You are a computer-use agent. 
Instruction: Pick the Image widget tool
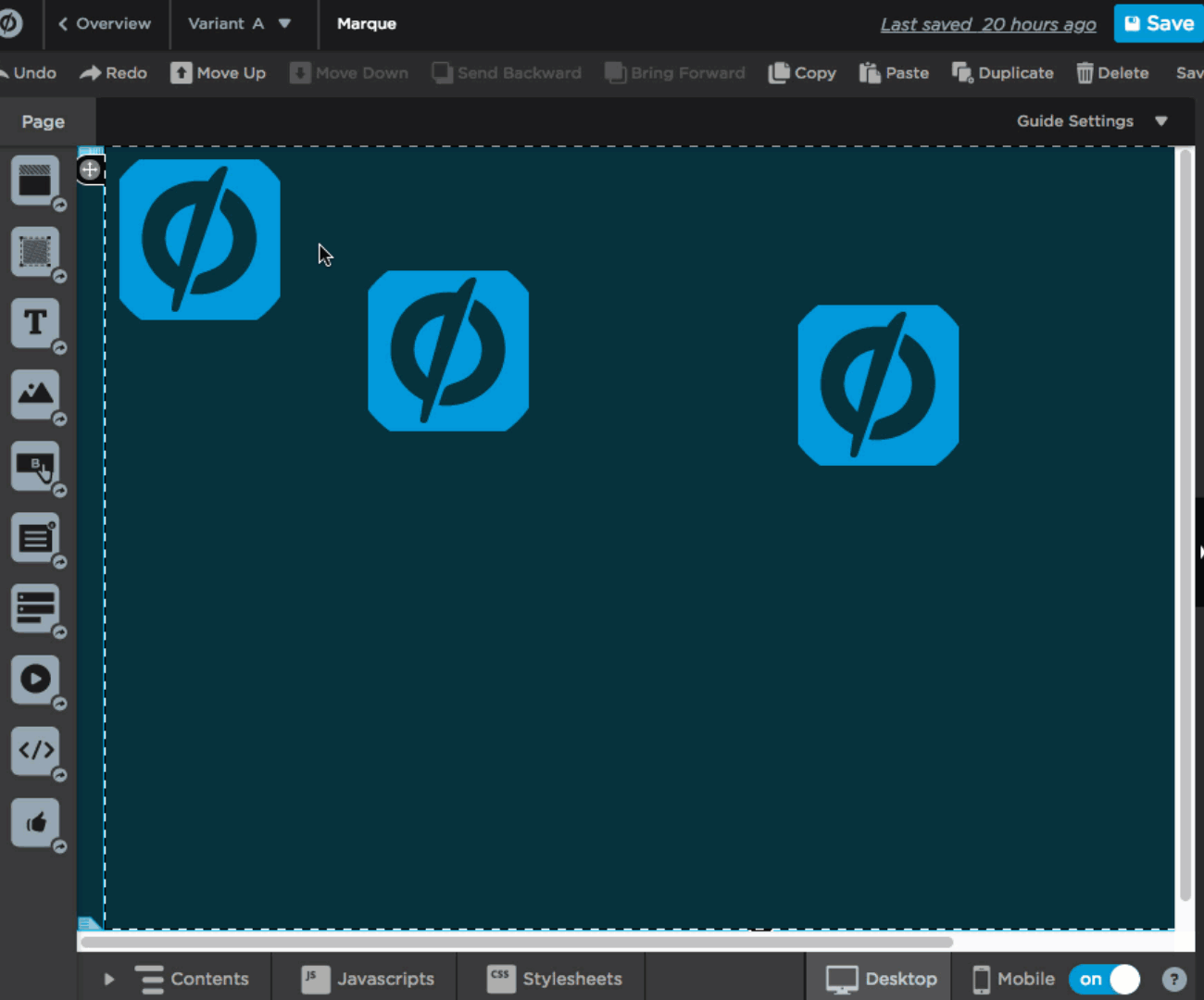pos(35,394)
